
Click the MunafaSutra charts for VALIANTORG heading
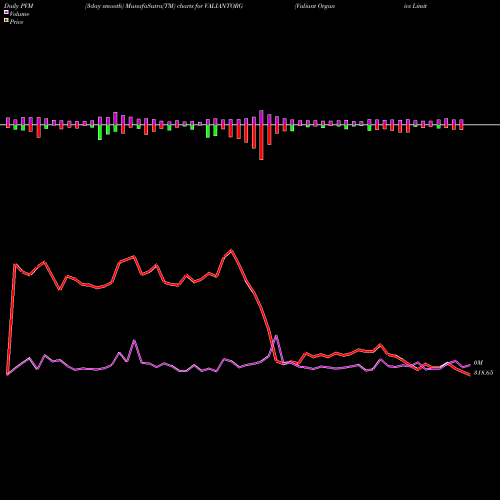coord(164,6)
